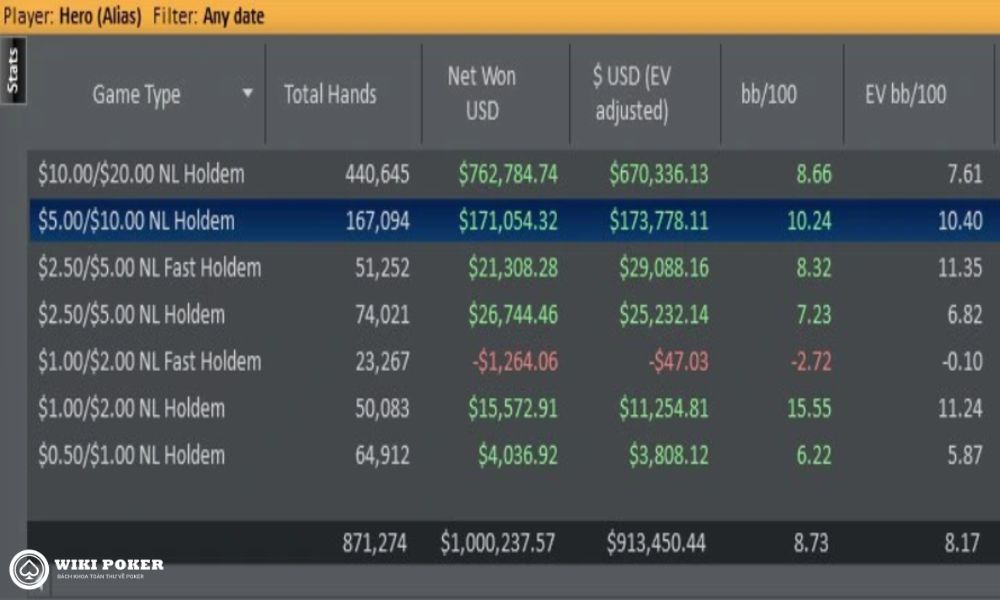Viewport: 1000px width, 600px height.
Task: Click the $1,000,237.57 total net won cell
Action: 497,543
